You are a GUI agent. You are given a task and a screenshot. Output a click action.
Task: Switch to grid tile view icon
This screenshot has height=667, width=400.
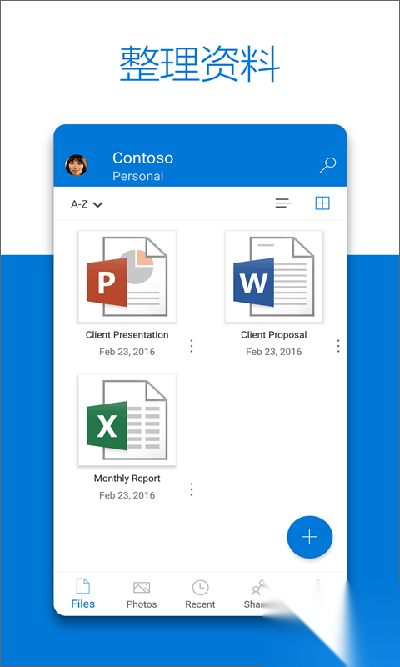tap(323, 203)
